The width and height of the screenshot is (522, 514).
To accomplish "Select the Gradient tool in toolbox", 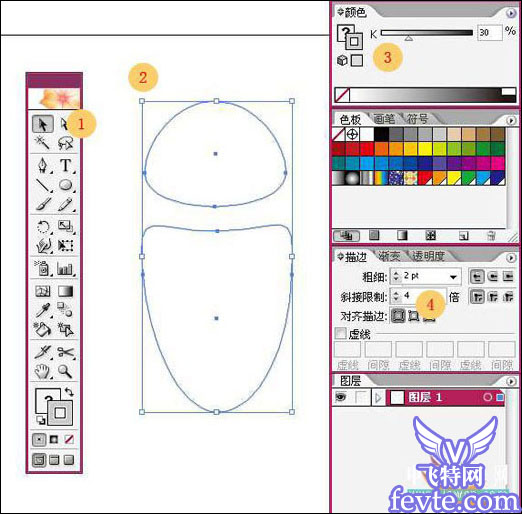I will click(x=65, y=291).
